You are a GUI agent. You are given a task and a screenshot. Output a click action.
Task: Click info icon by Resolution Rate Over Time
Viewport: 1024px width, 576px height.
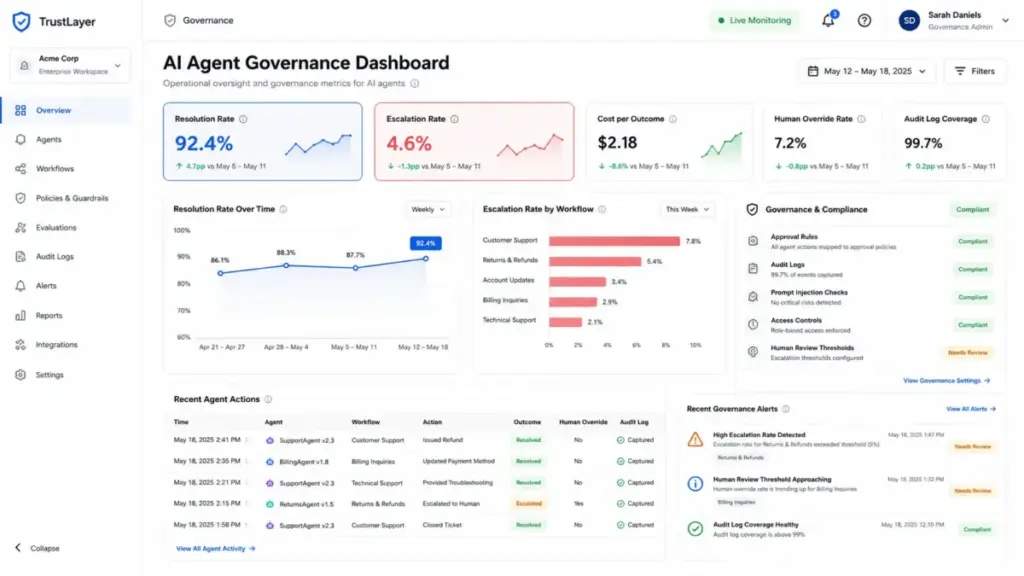pyautogui.click(x=283, y=209)
